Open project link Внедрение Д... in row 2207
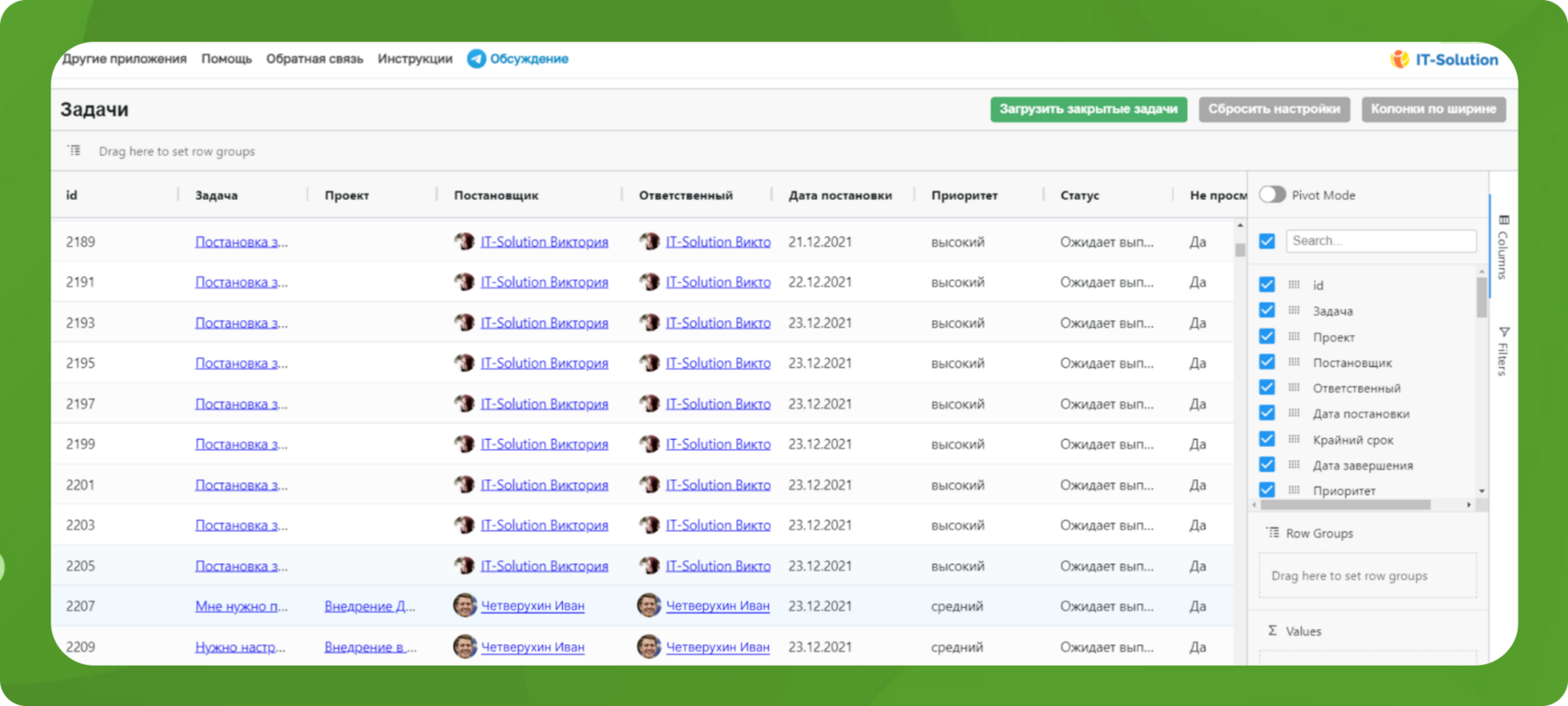Image resolution: width=1568 pixels, height=706 pixels. [x=371, y=606]
